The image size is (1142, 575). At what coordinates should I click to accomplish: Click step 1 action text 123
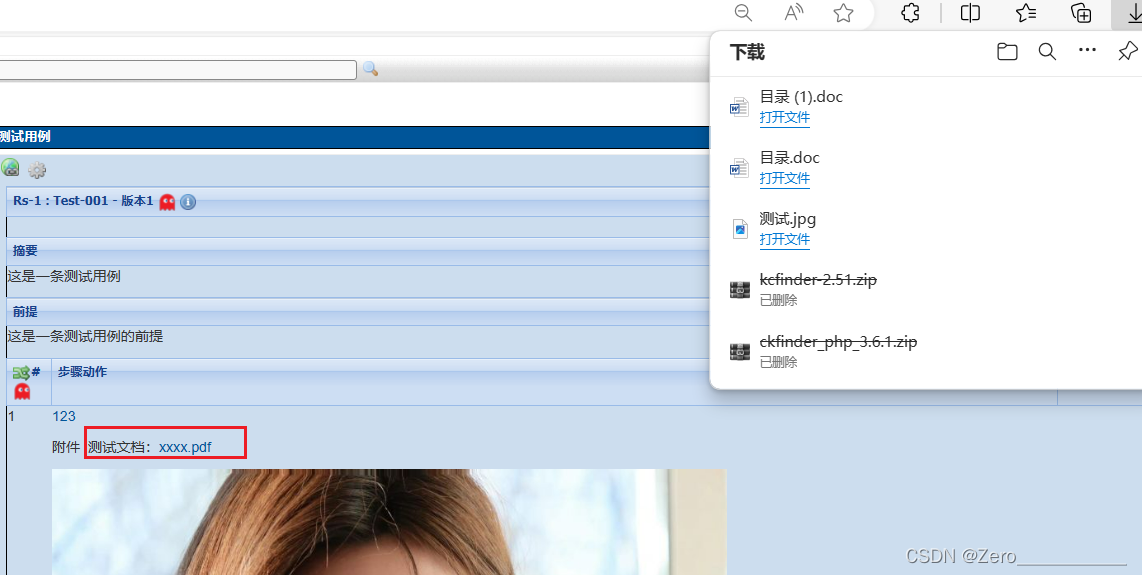(x=64, y=416)
